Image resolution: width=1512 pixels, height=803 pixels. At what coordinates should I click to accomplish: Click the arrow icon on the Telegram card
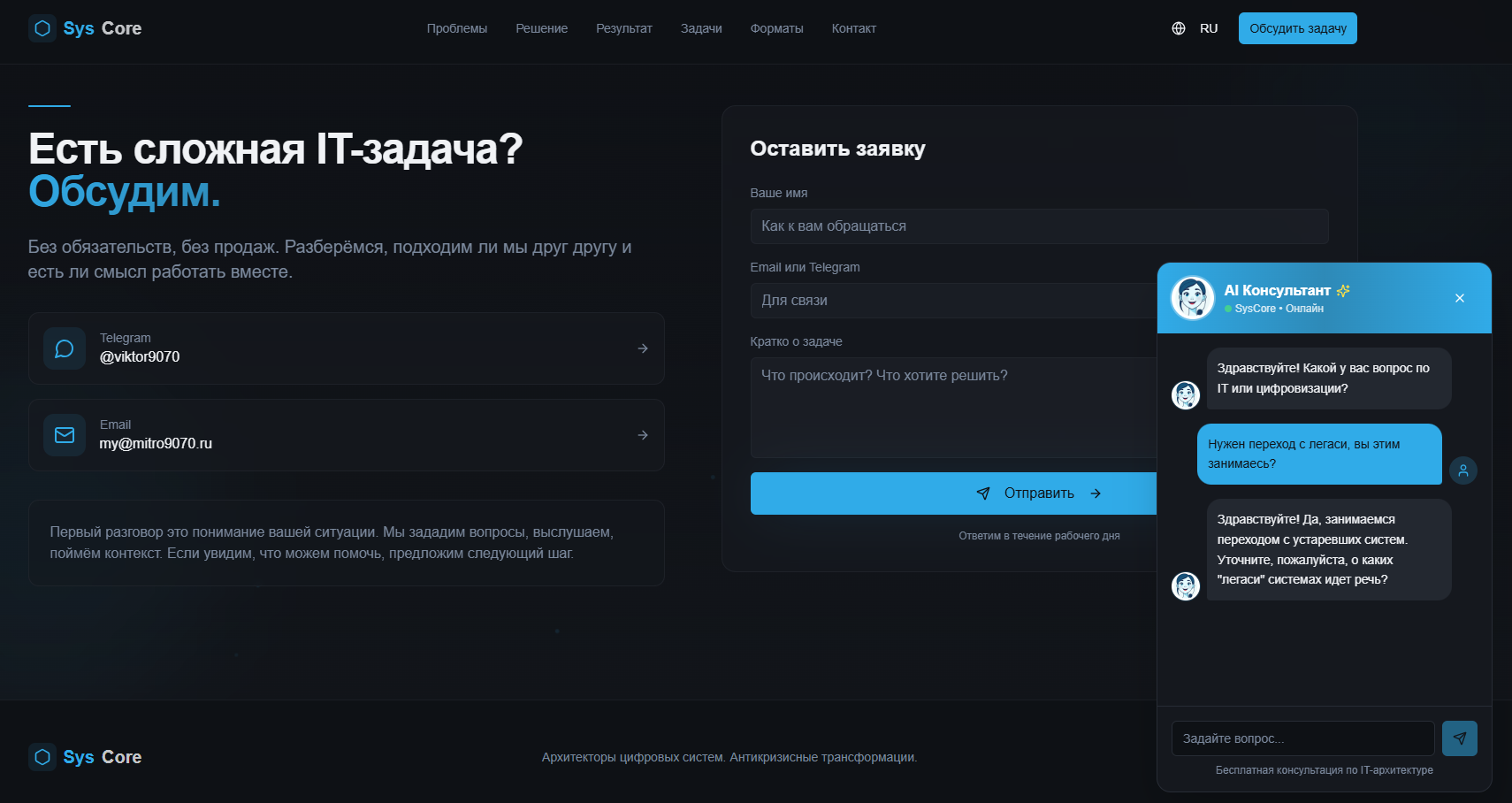[642, 348]
